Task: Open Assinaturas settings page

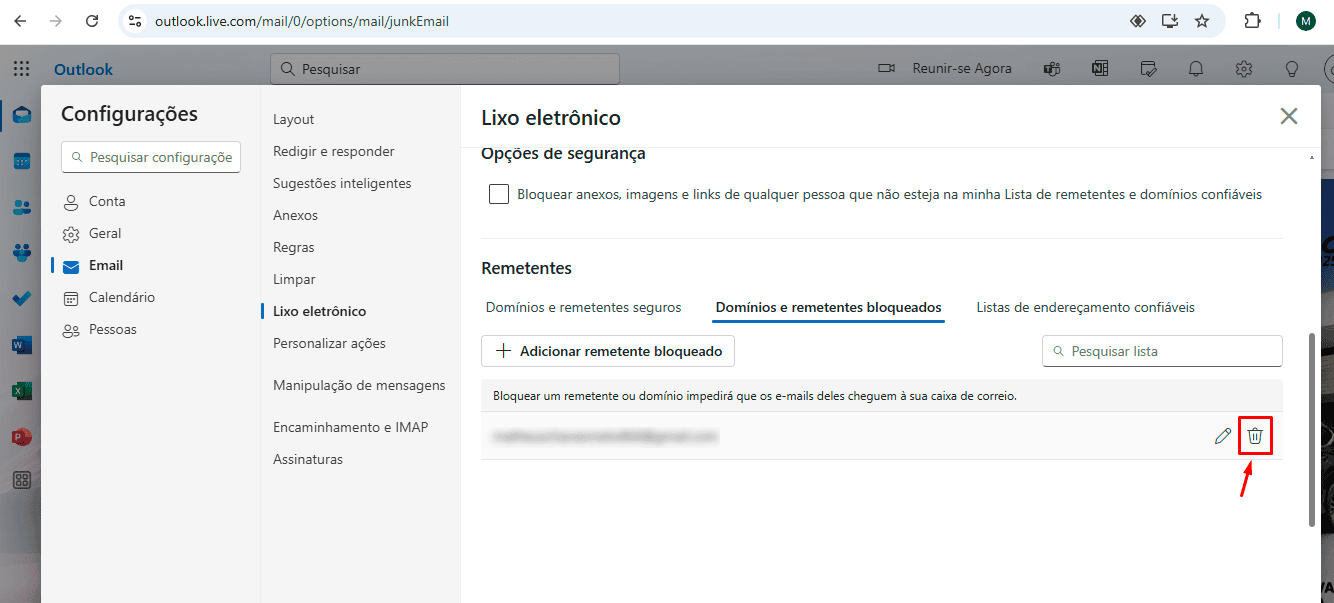Action: tap(308, 459)
